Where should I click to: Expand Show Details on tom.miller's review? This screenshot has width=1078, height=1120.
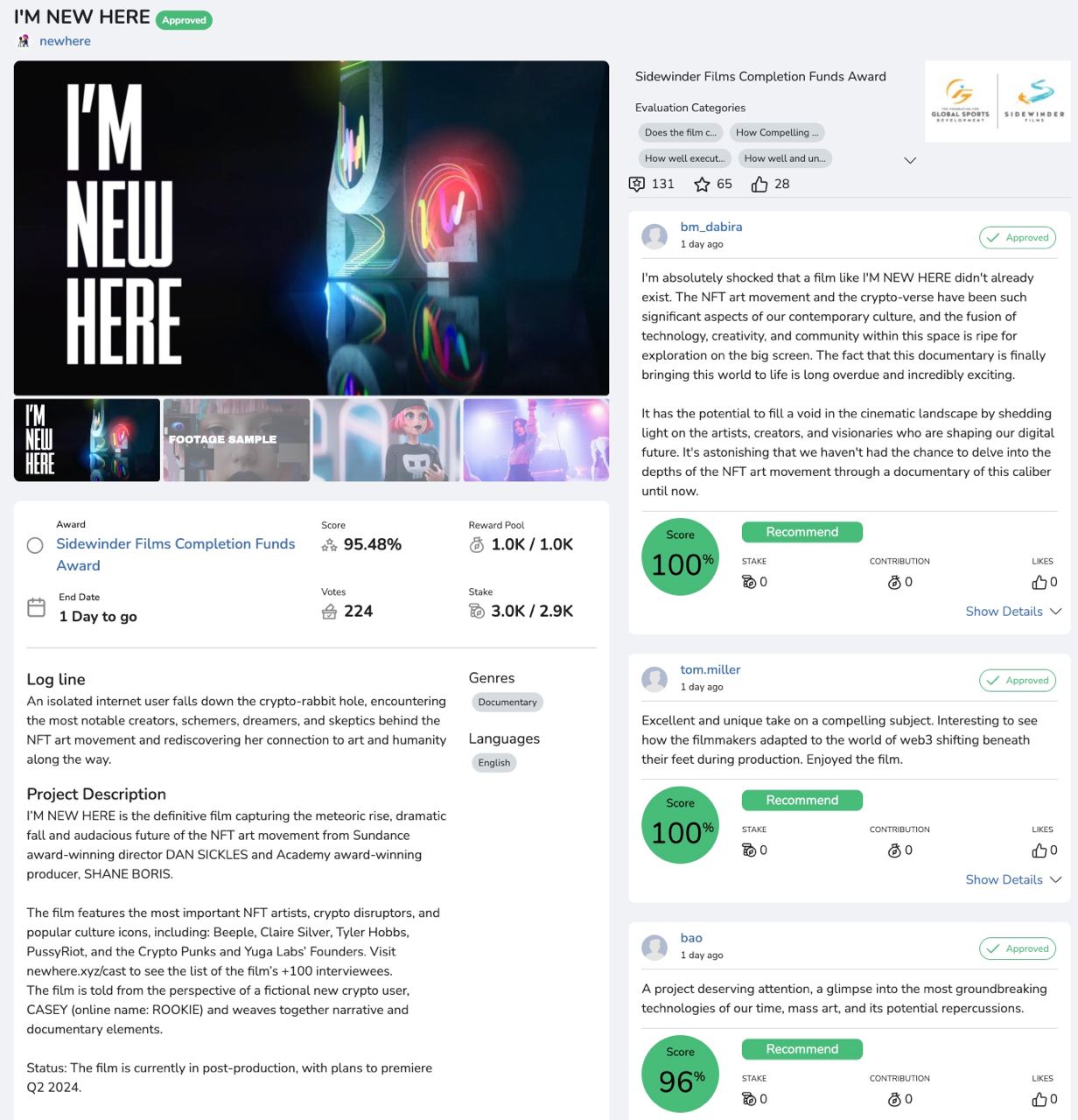(1013, 879)
